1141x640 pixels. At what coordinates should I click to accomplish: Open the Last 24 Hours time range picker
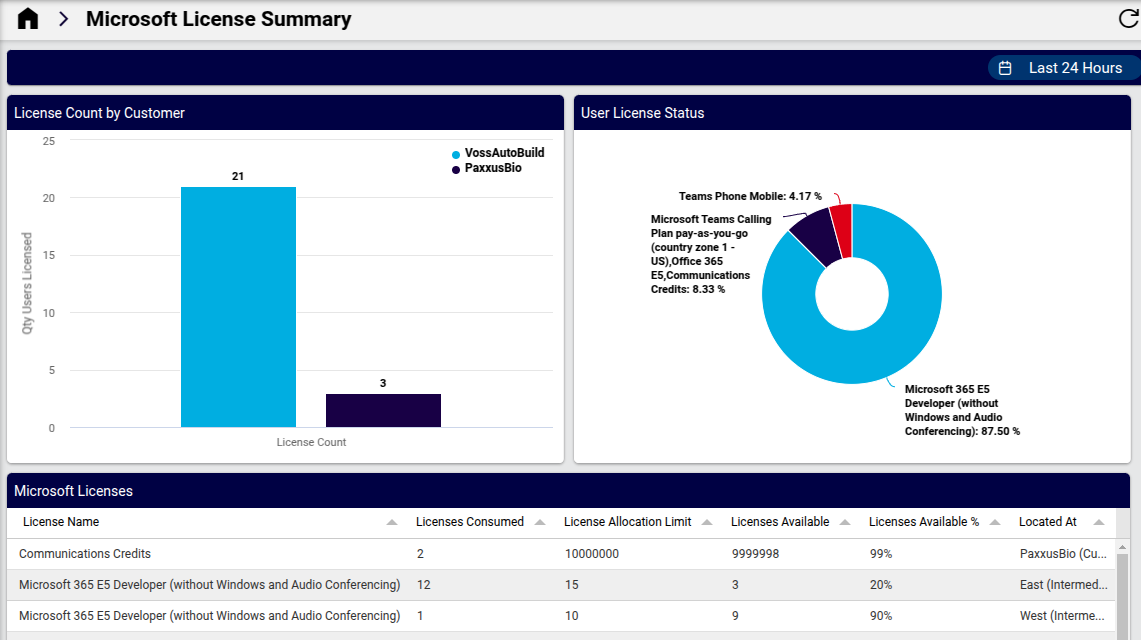pyautogui.click(x=1064, y=68)
